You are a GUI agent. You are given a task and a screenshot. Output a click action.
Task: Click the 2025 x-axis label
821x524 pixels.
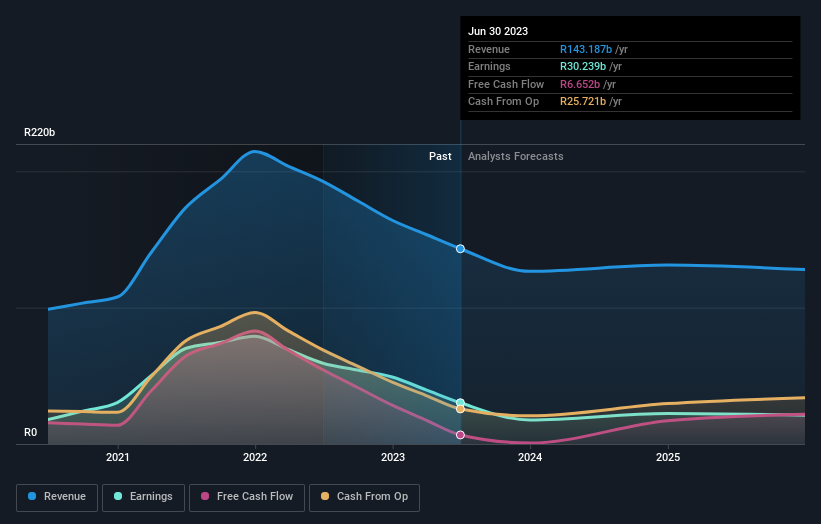point(668,457)
